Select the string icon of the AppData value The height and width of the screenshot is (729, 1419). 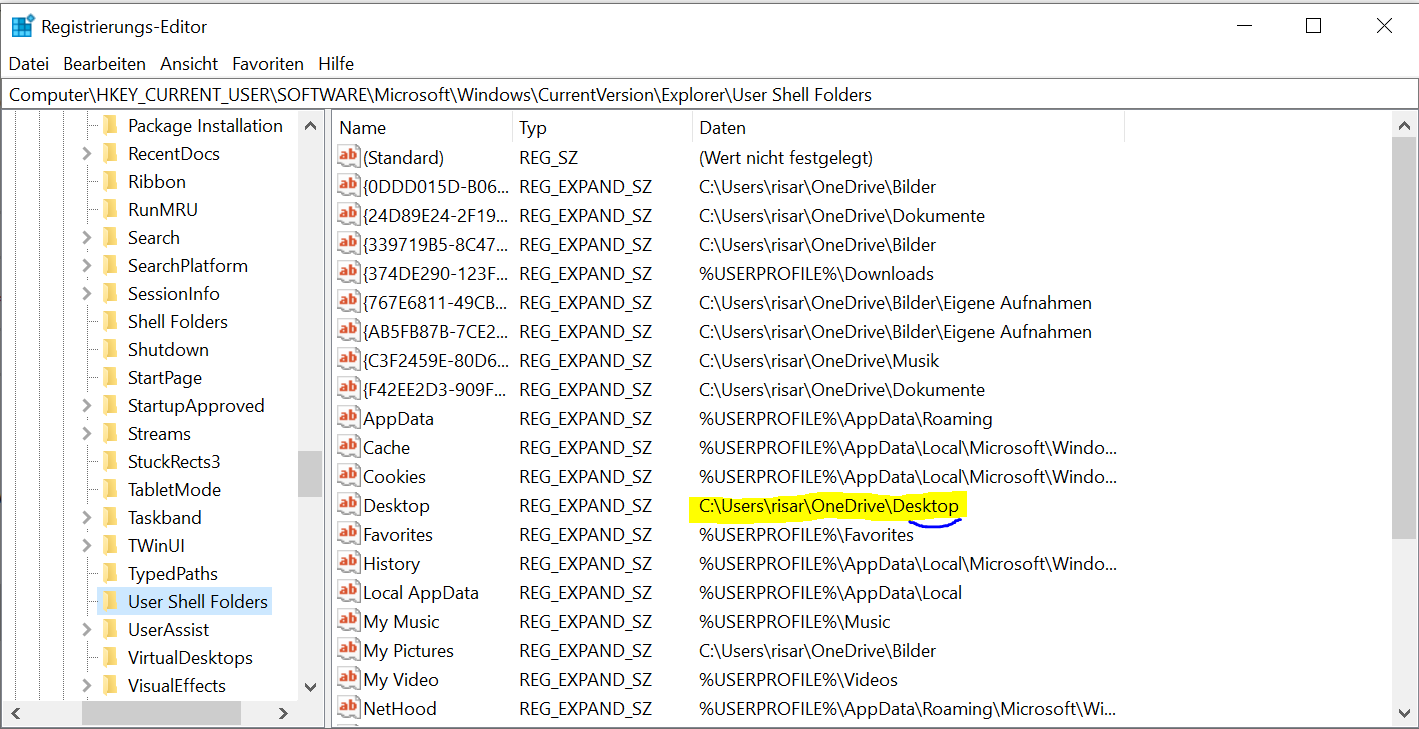point(348,418)
